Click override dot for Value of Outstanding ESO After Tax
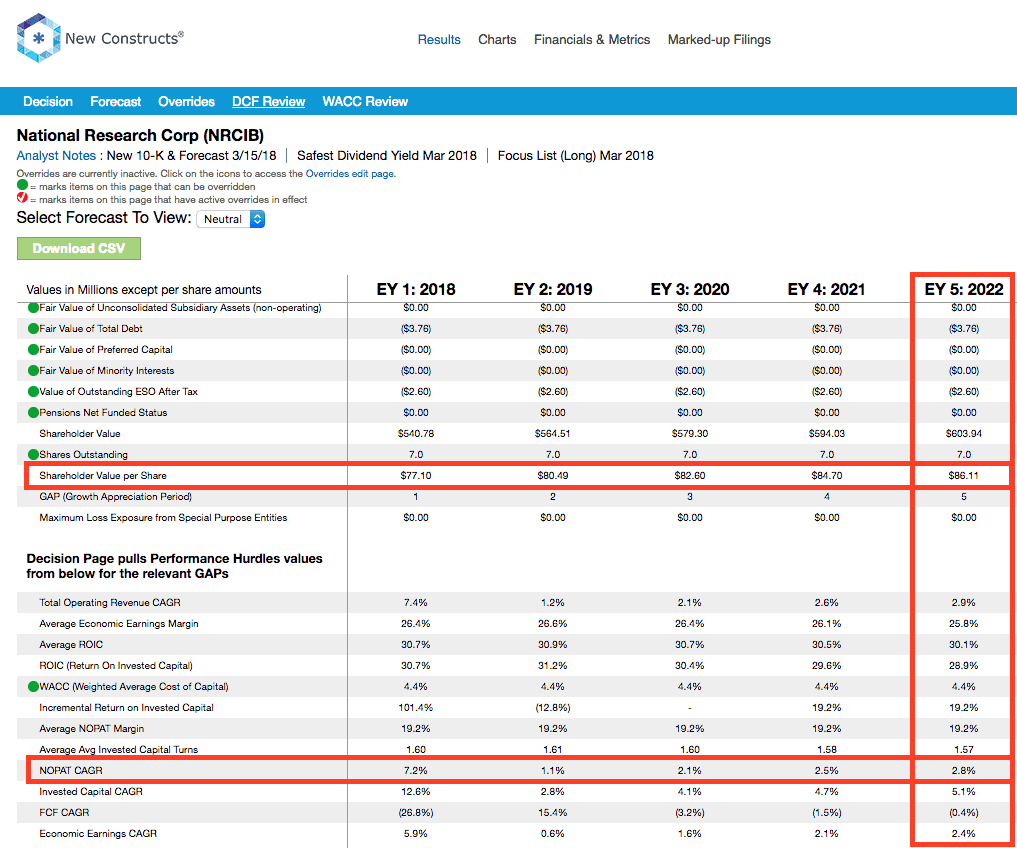The width and height of the screenshot is (1017, 848). point(33,392)
